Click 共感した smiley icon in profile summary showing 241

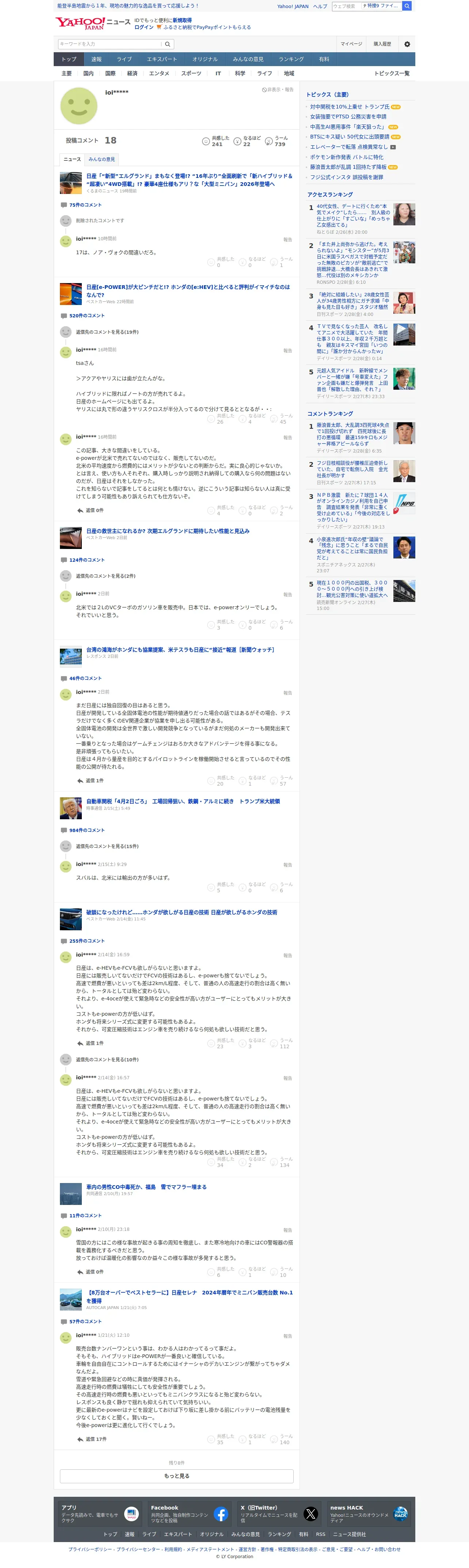point(206,141)
